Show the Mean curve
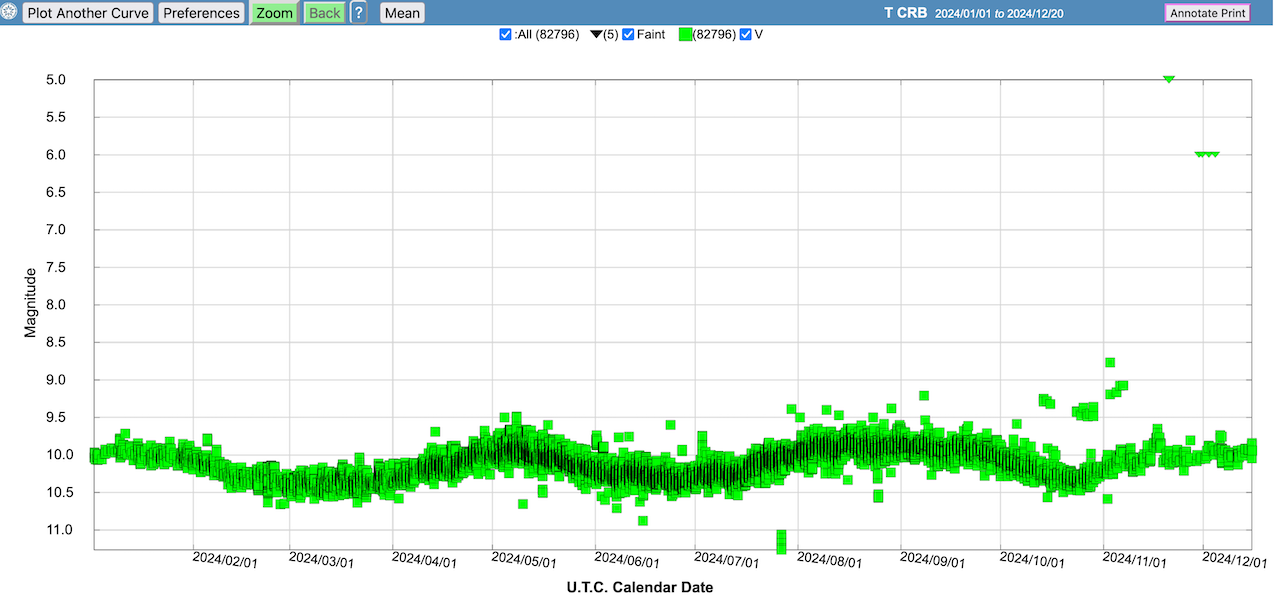The height and width of the screenshot is (603, 1280). click(x=402, y=13)
